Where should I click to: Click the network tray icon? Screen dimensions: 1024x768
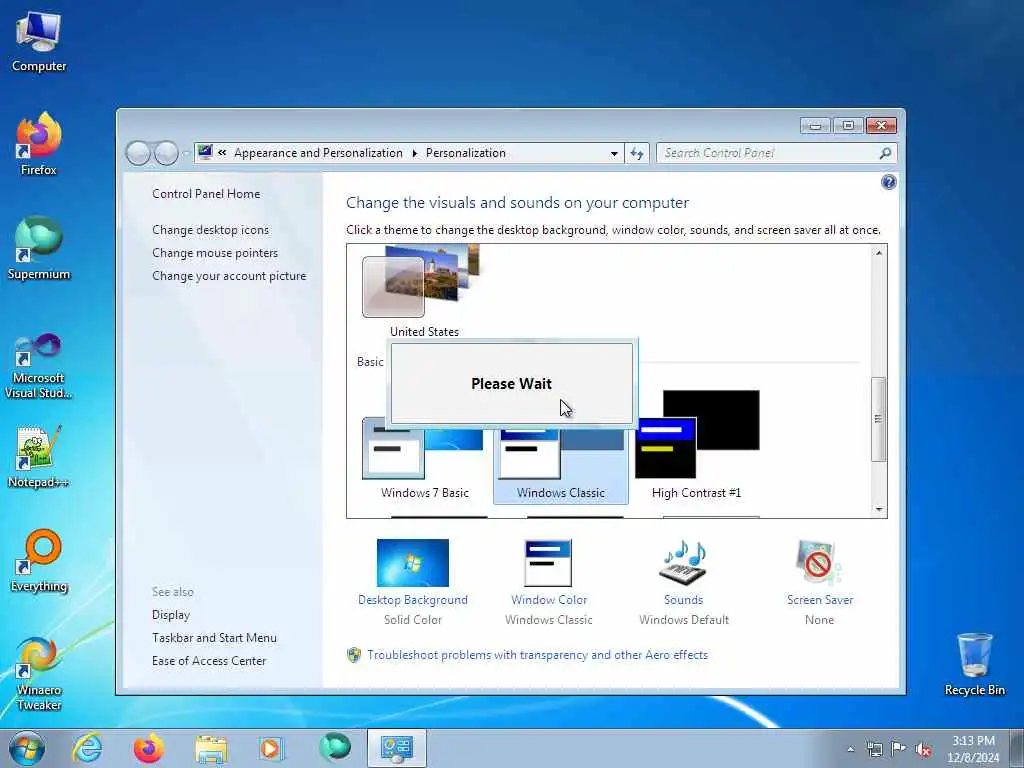pyautogui.click(x=874, y=749)
